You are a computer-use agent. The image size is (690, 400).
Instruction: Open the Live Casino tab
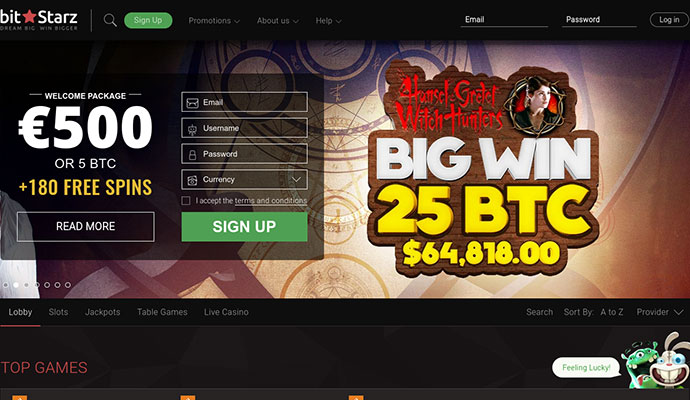226,312
